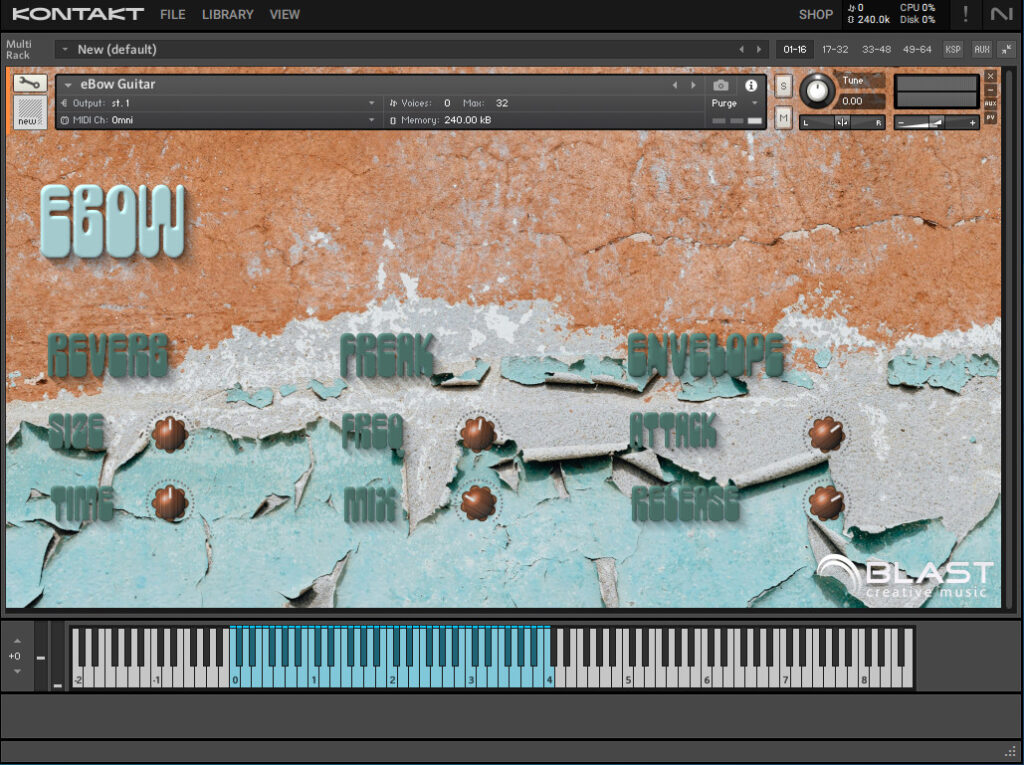Screen dimensions: 1024x765
Task: Open instrument edit mode wrench icon
Action: coord(30,83)
